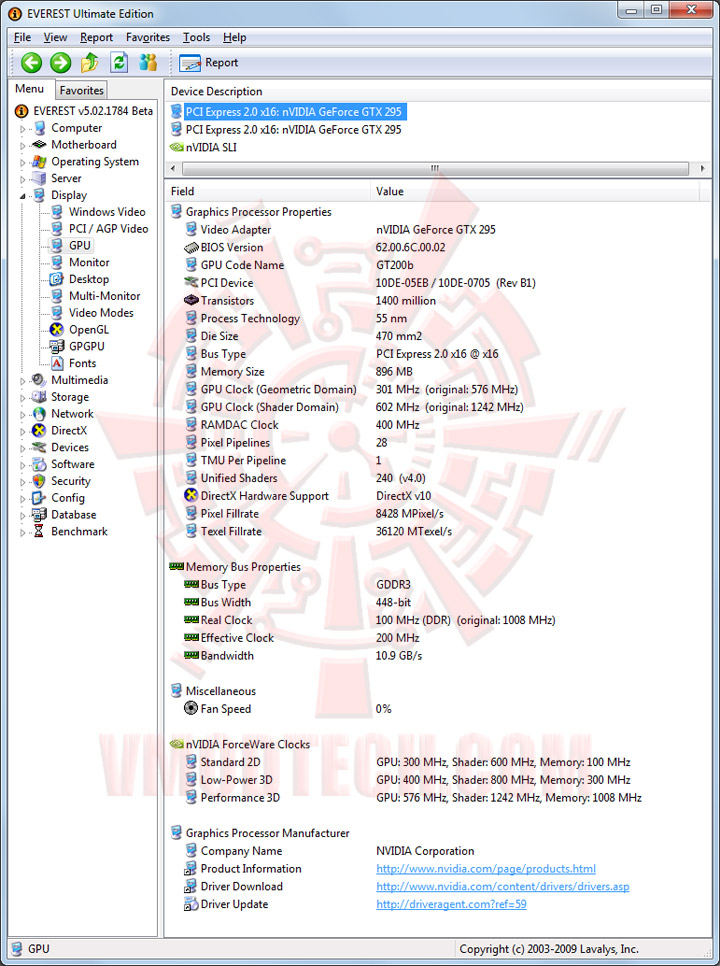Select the nVIDIA SLI device icon
The image size is (720, 966).
[176, 147]
